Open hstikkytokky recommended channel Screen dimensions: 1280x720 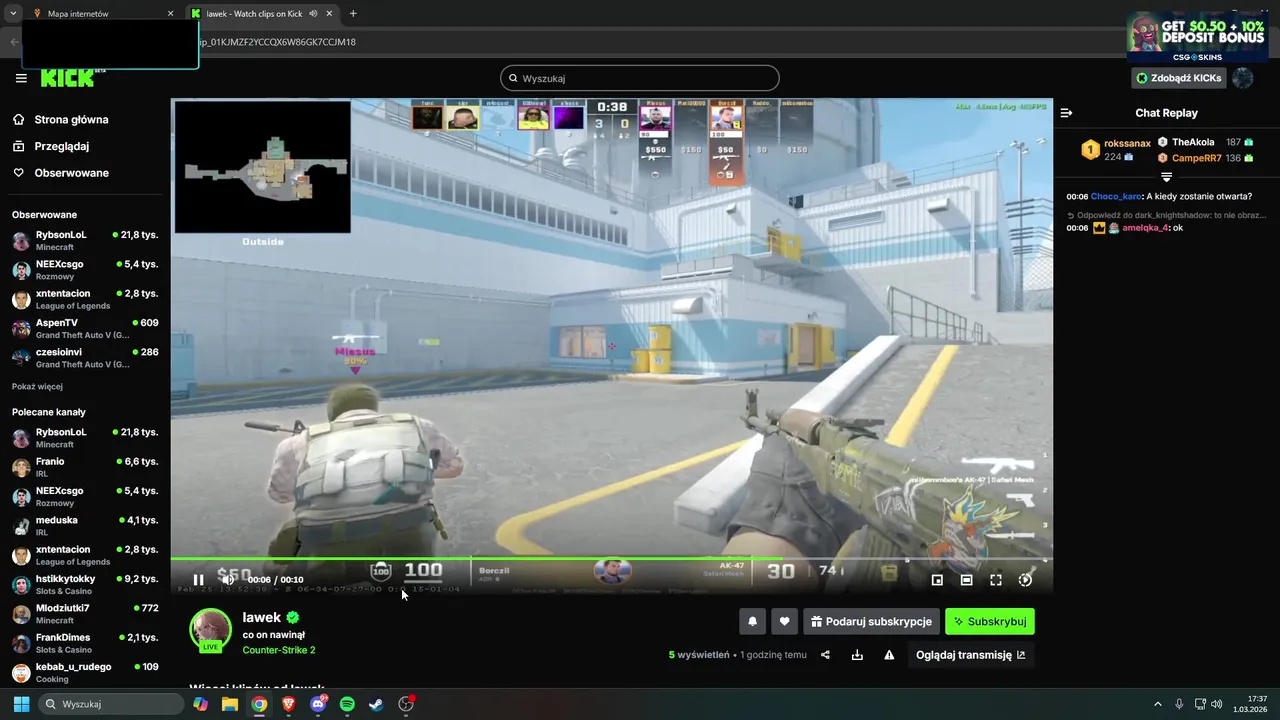[85, 585]
